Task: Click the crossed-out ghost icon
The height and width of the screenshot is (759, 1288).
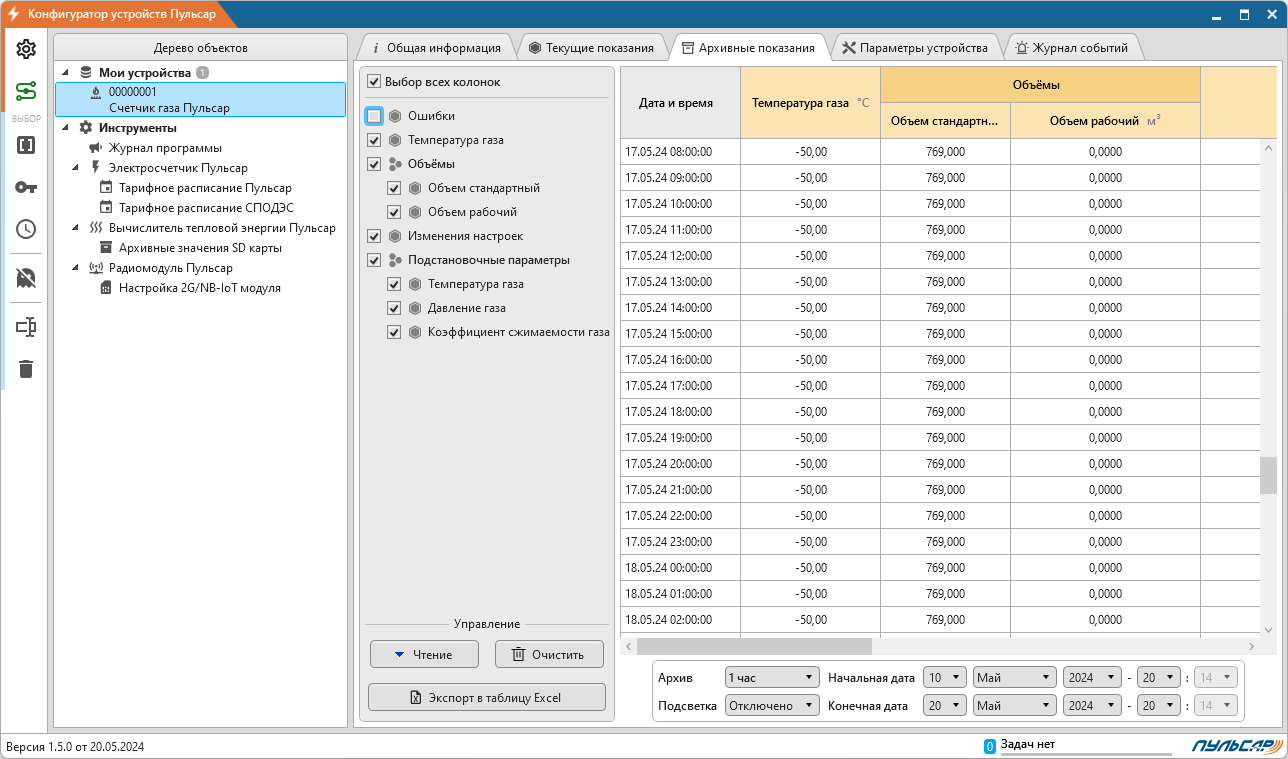Action: coord(26,278)
